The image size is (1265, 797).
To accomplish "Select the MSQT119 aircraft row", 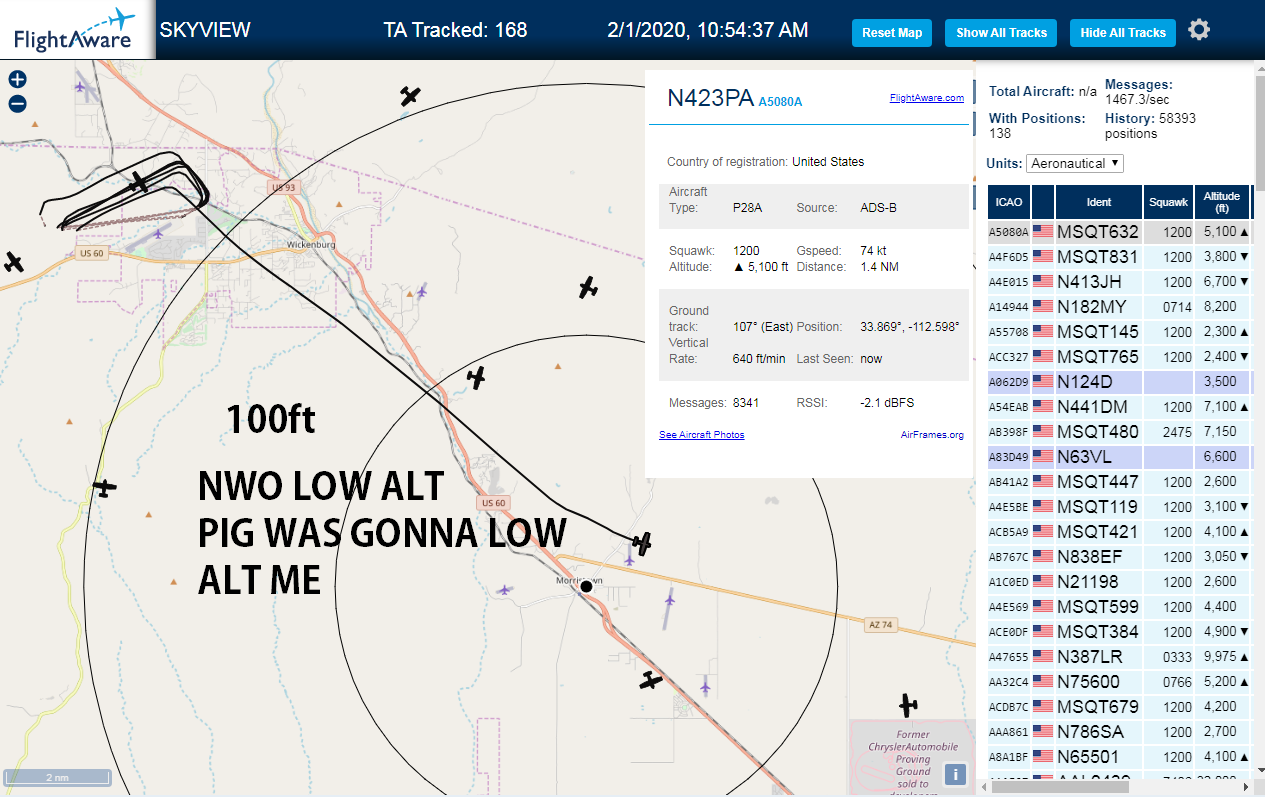I will click(x=1119, y=507).
